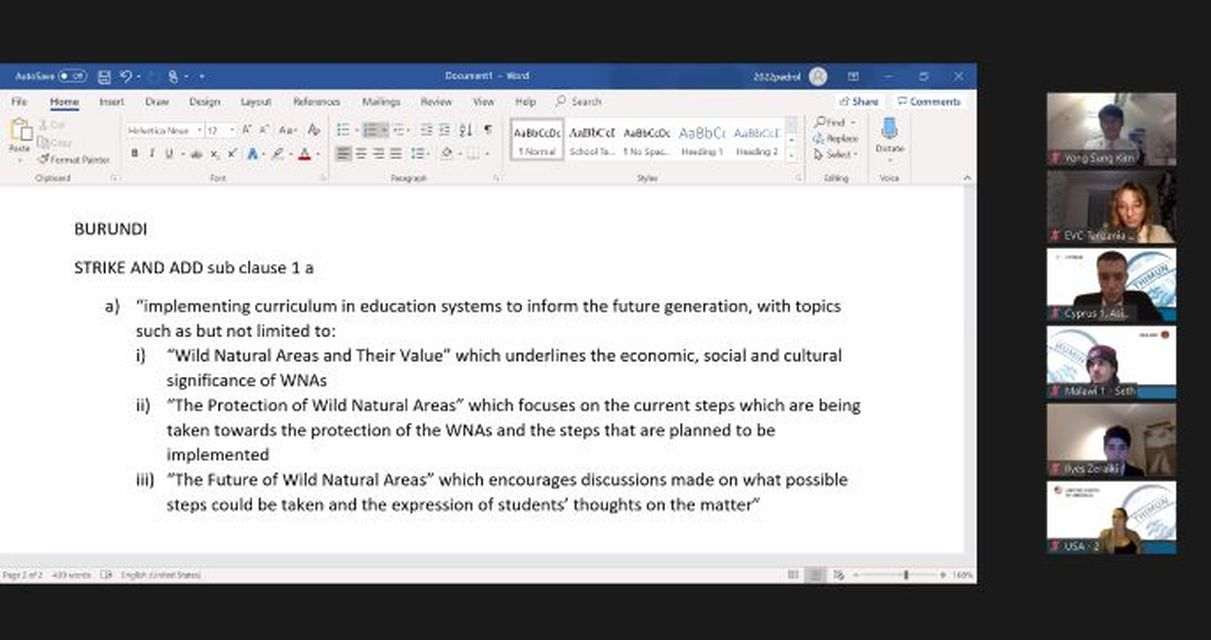Click the Multilevel List icon

coord(399,130)
